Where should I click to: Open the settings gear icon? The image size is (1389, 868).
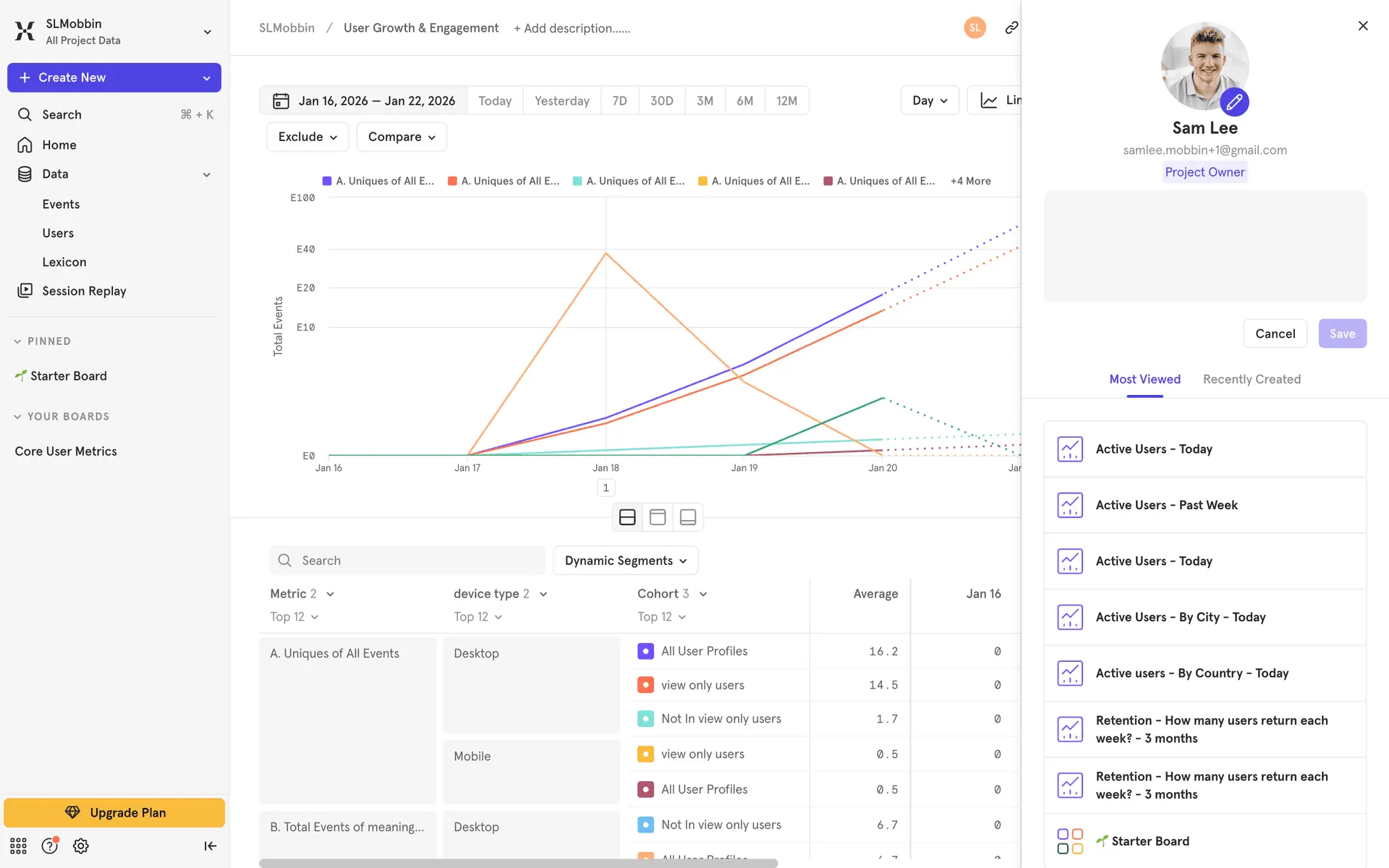point(81,846)
